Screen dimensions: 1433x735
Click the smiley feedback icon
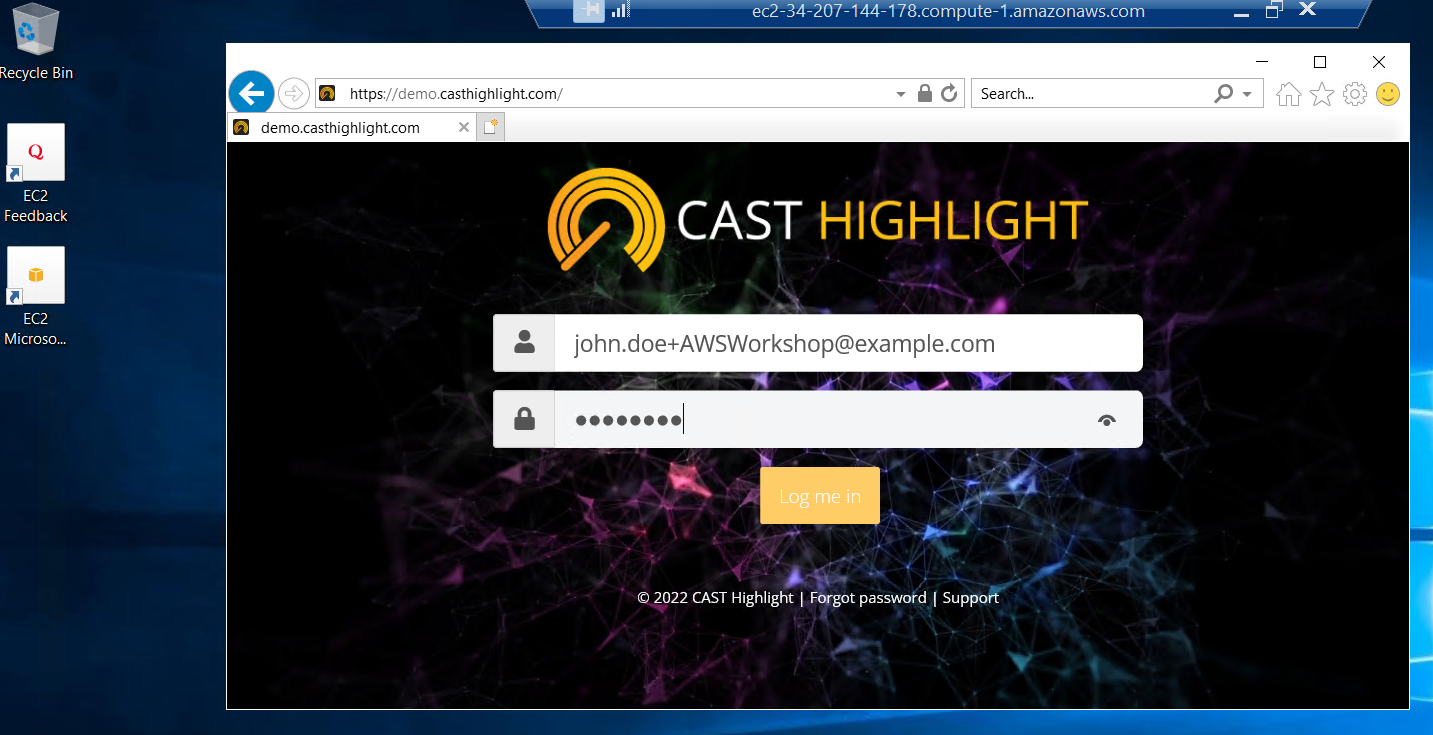click(1388, 94)
